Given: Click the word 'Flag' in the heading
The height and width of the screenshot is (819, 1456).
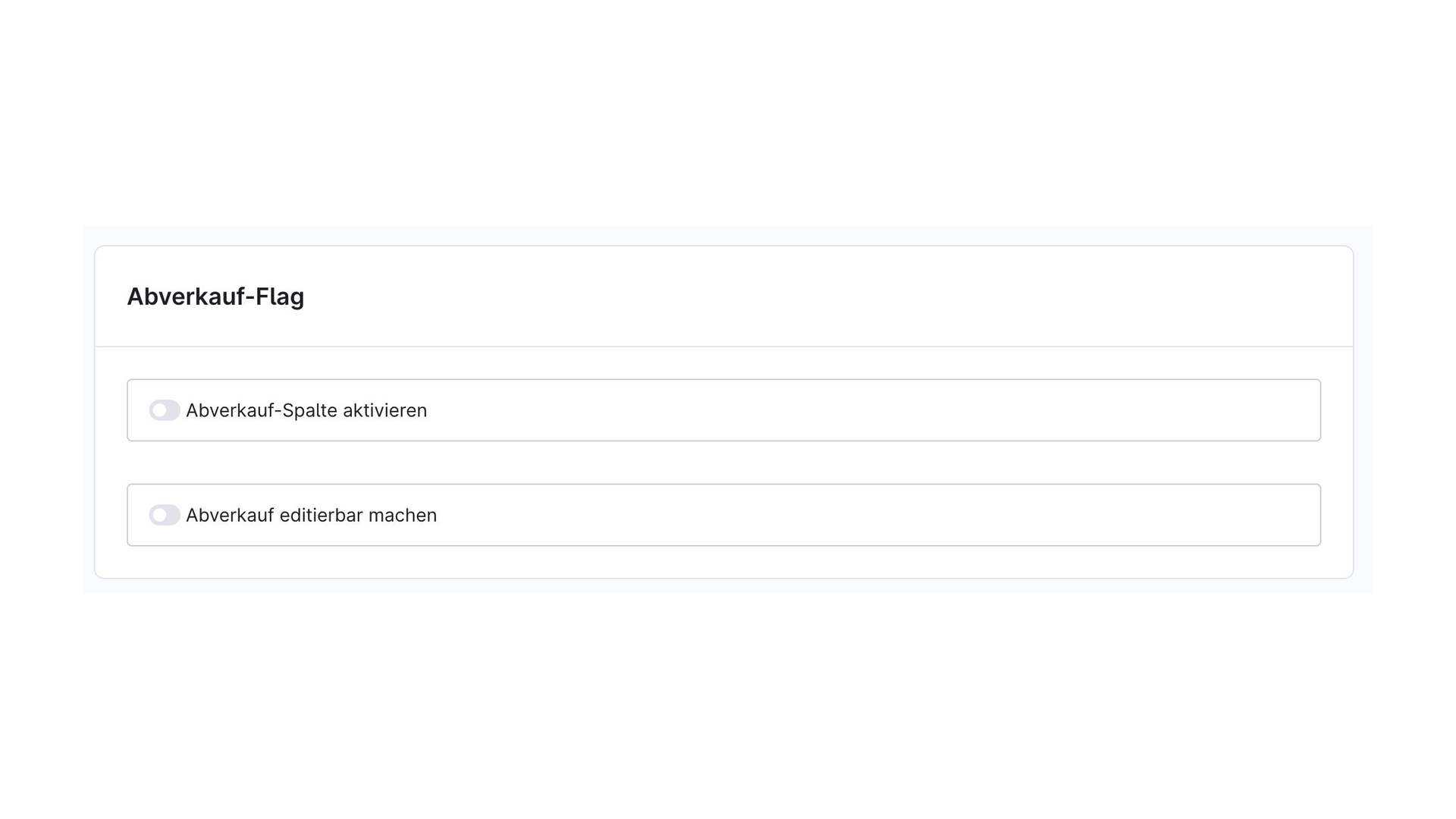Looking at the screenshot, I should tap(279, 297).
